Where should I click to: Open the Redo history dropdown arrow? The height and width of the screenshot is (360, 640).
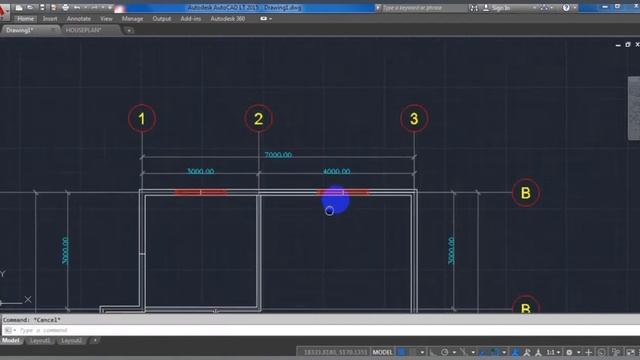103,8
